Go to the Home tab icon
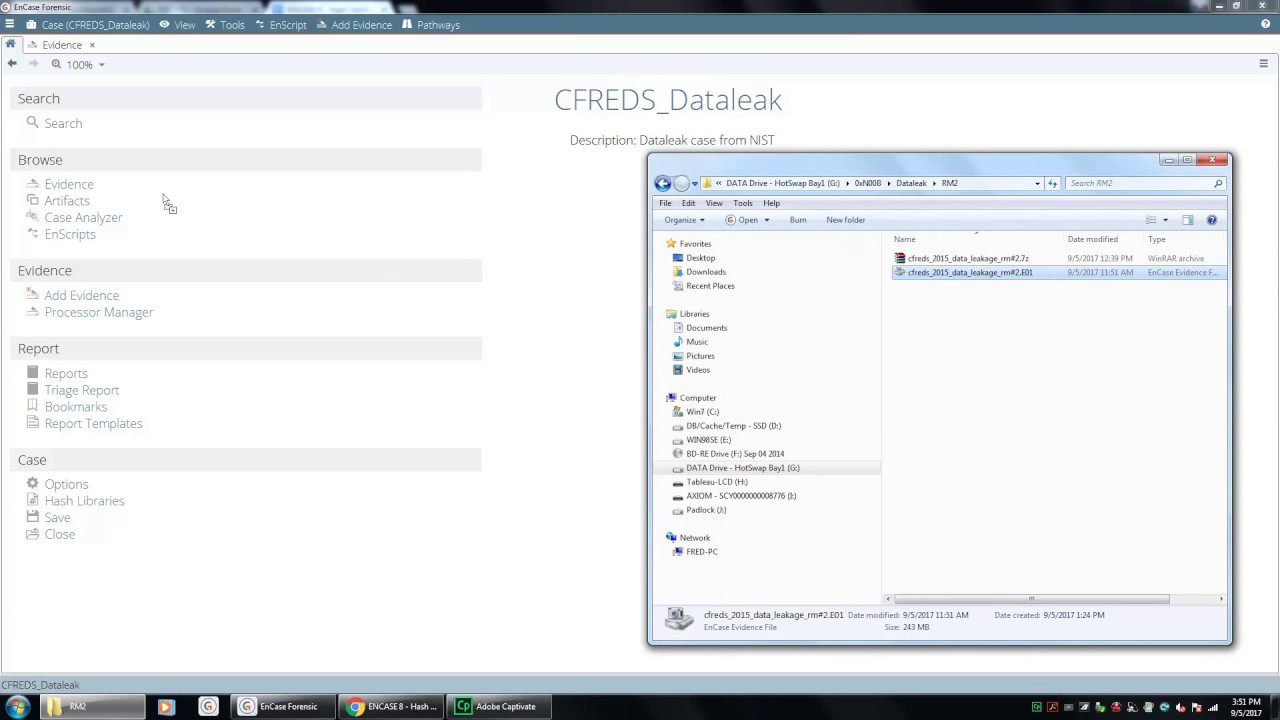 pyautogui.click(x=10, y=44)
